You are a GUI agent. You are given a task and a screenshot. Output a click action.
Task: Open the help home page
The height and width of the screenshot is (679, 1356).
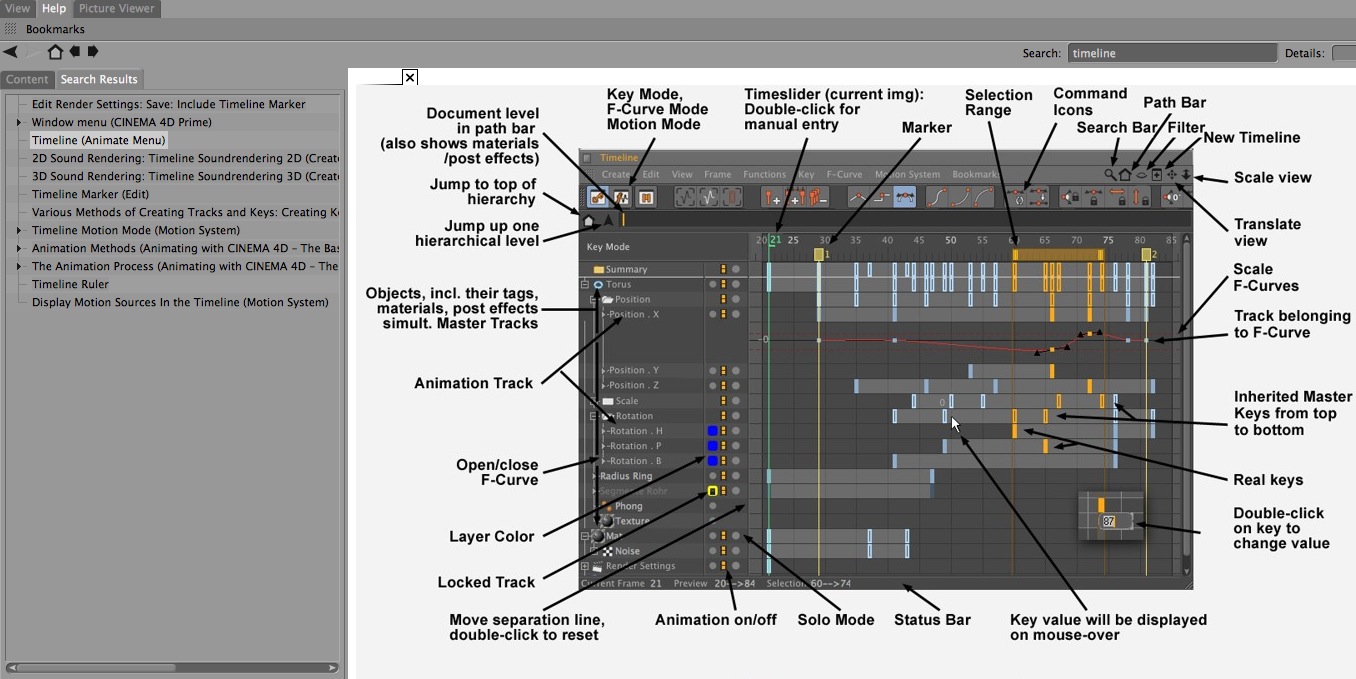coord(55,52)
